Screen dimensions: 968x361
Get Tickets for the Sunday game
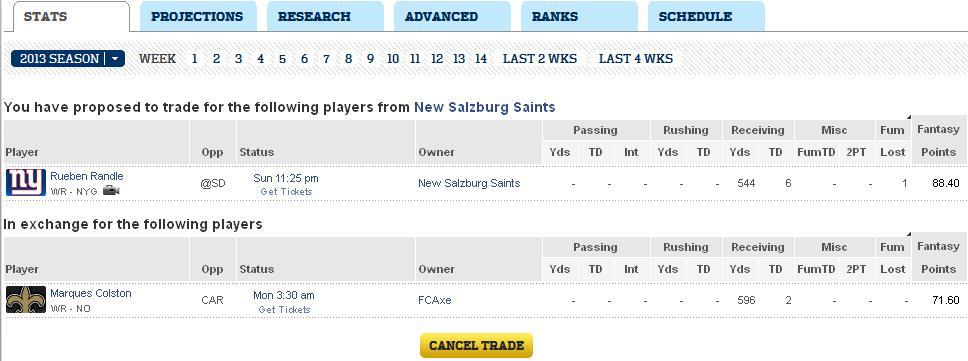point(286,192)
